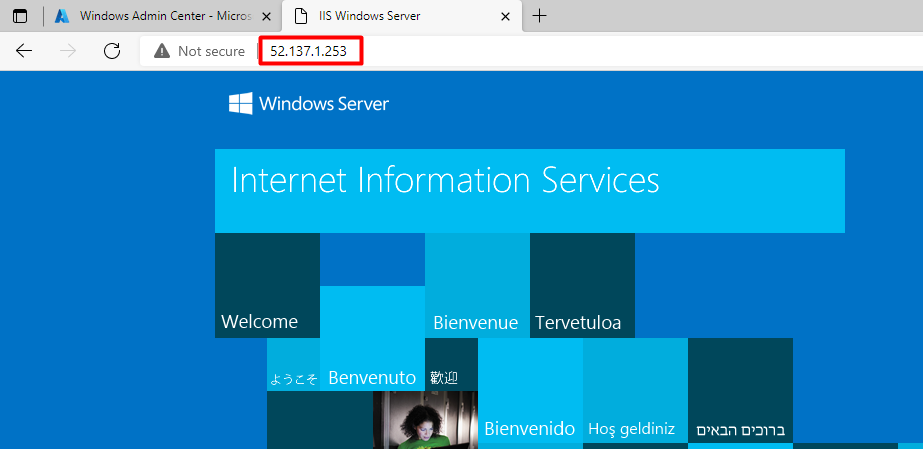Click the page icon on IIS tab
Screen dimensions: 923x449
click(301, 16)
